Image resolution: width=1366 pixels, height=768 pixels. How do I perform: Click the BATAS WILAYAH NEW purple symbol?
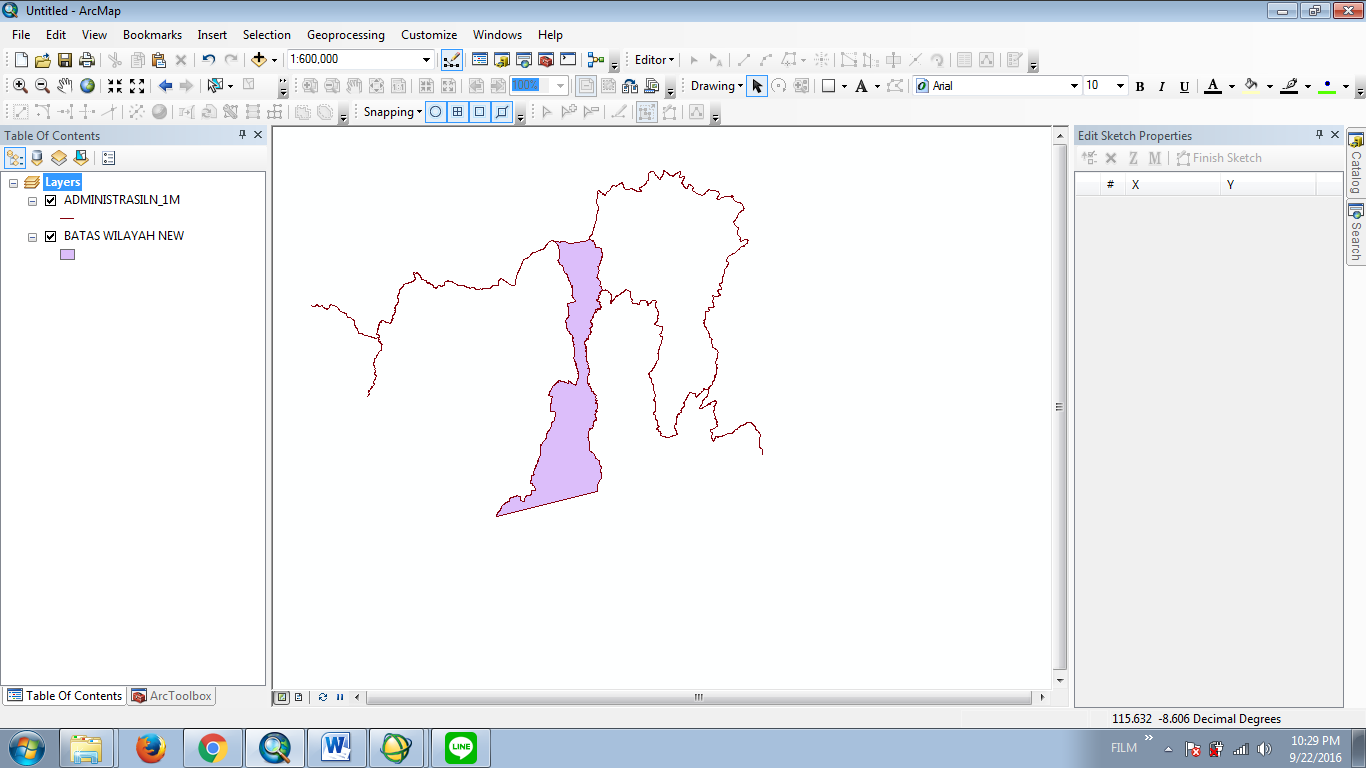point(68,255)
